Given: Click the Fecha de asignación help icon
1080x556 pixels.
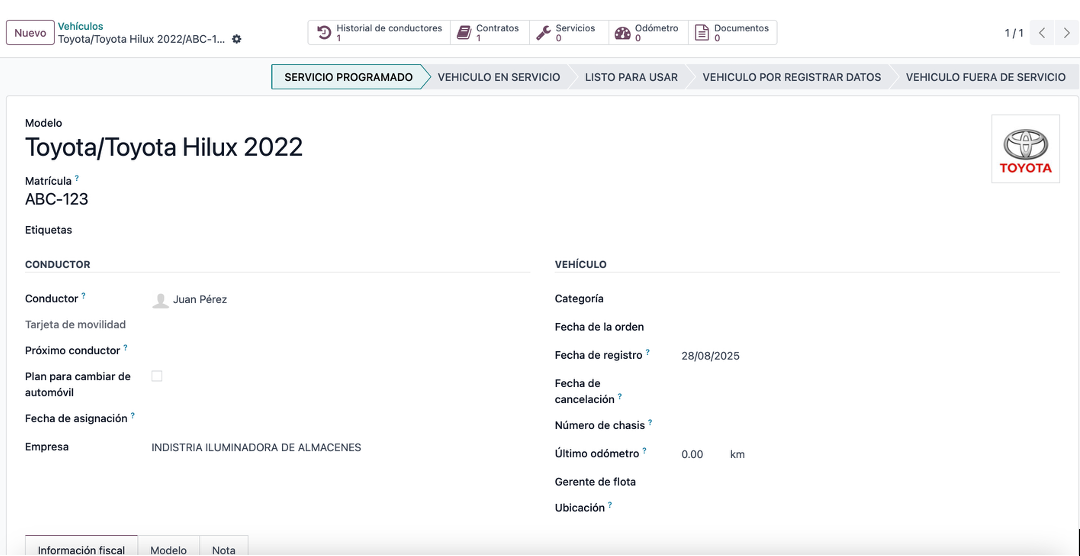Looking at the screenshot, I should click(133, 416).
